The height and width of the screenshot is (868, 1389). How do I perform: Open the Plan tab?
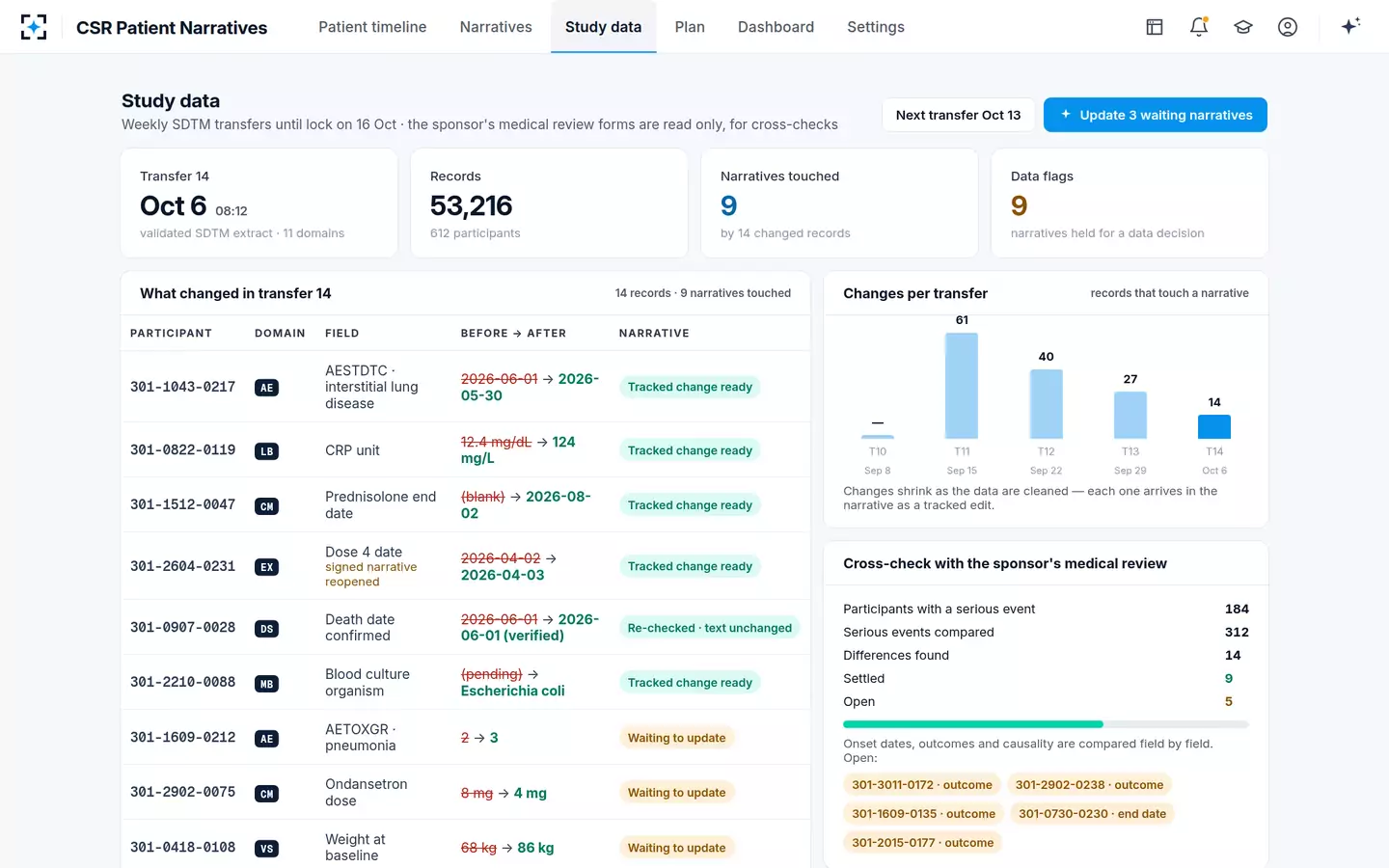[690, 27]
